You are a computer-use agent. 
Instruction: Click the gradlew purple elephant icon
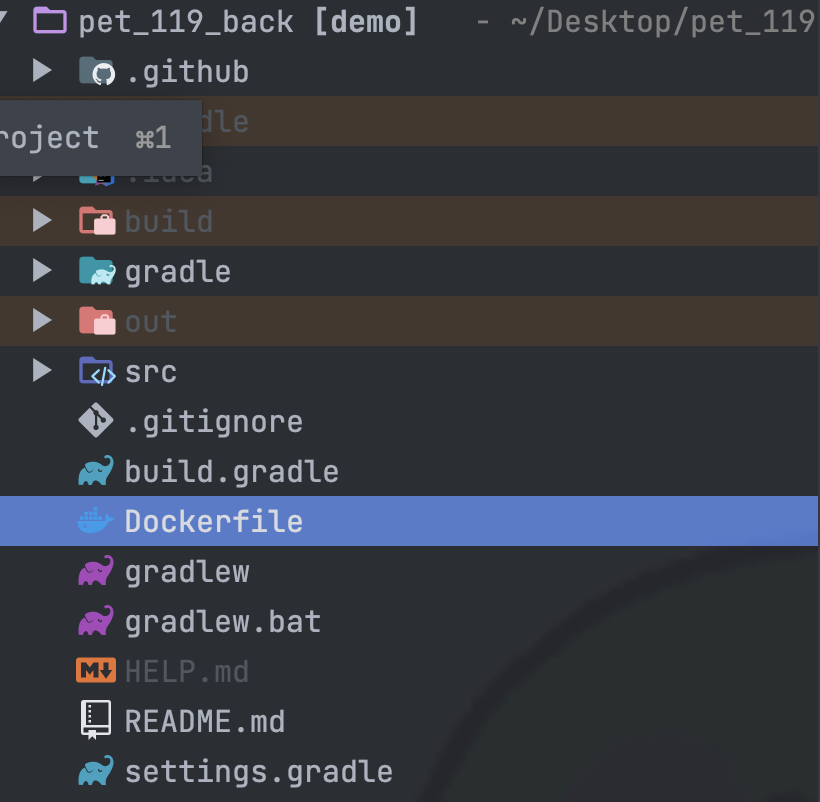pos(96,570)
